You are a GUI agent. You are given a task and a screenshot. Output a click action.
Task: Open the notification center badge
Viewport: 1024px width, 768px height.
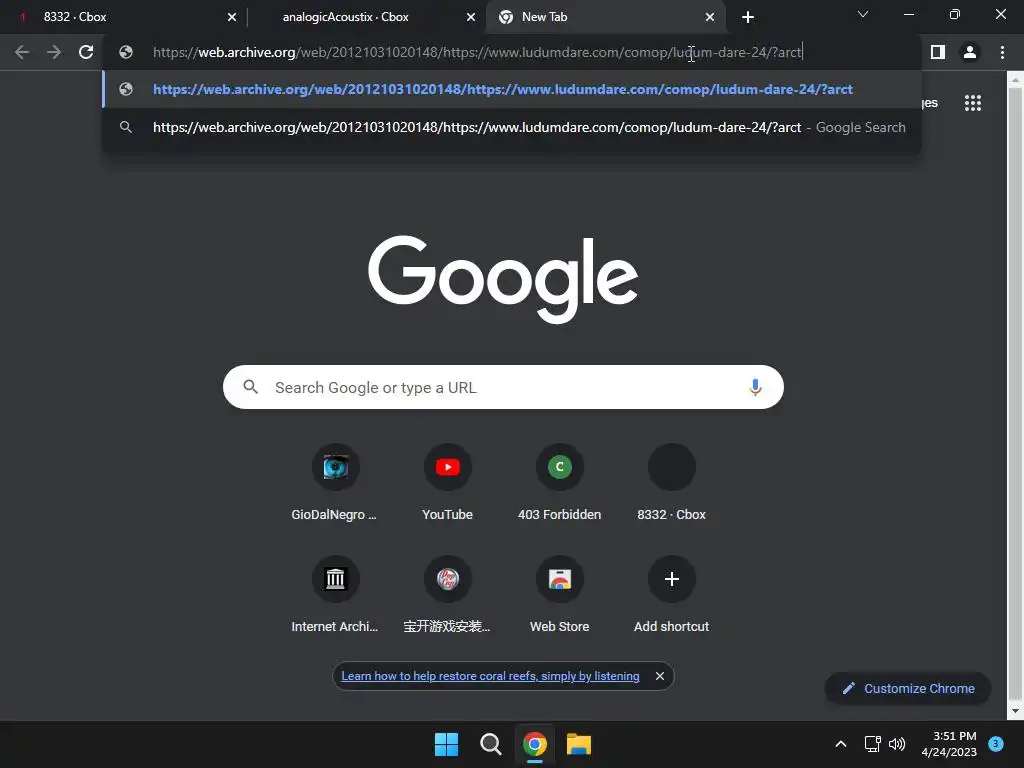[x=996, y=744]
